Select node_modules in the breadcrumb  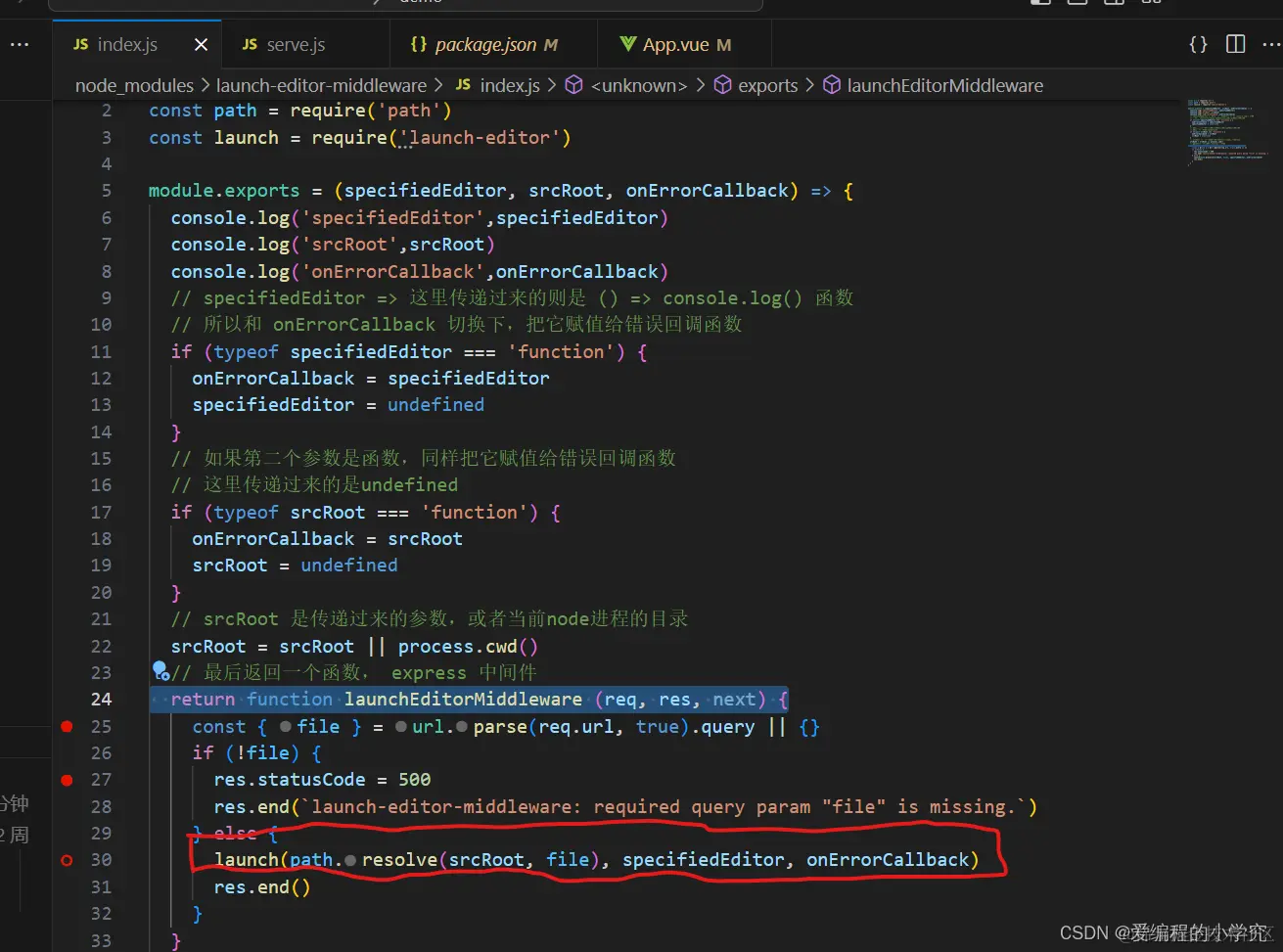coord(135,85)
